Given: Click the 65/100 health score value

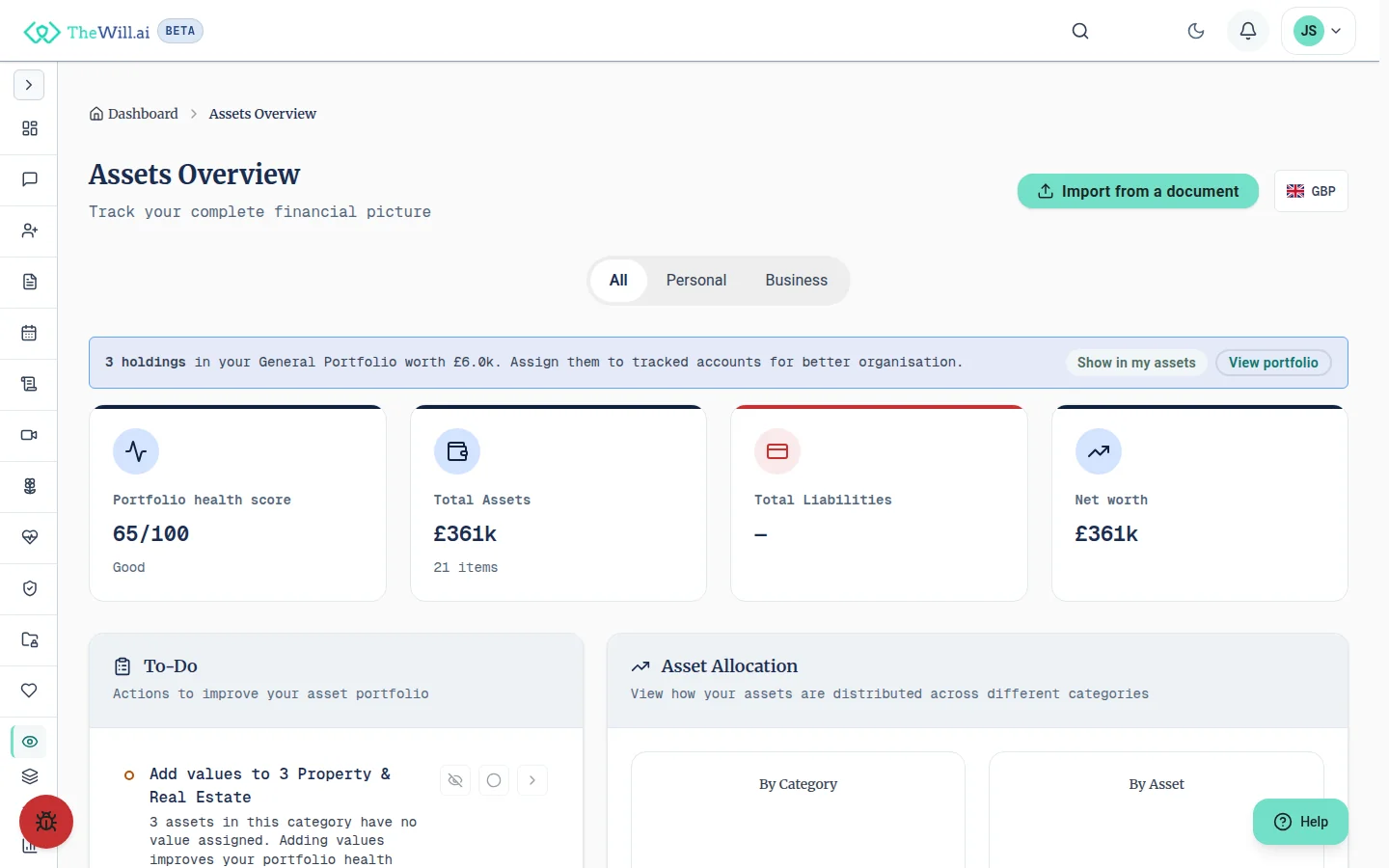Looking at the screenshot, I should [151, 534].
